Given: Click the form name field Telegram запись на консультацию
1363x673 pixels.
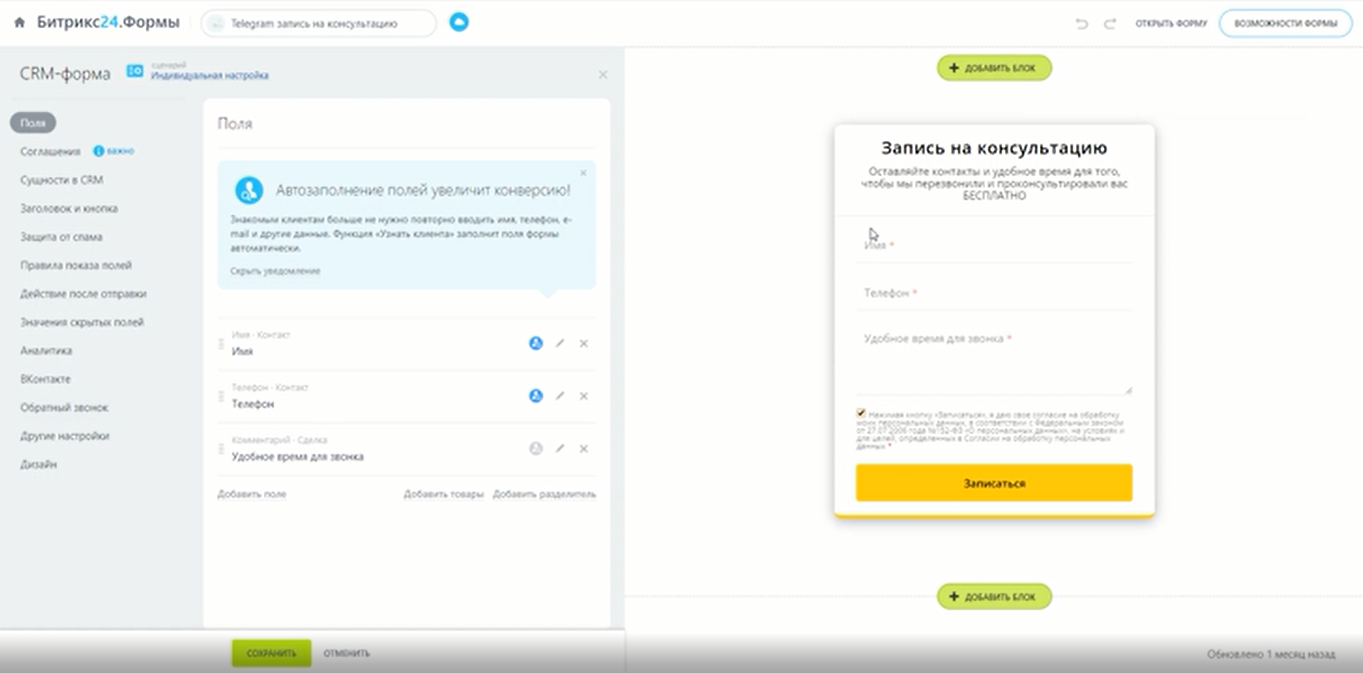Looking at the screenshot, I should [x=319, y=23].
